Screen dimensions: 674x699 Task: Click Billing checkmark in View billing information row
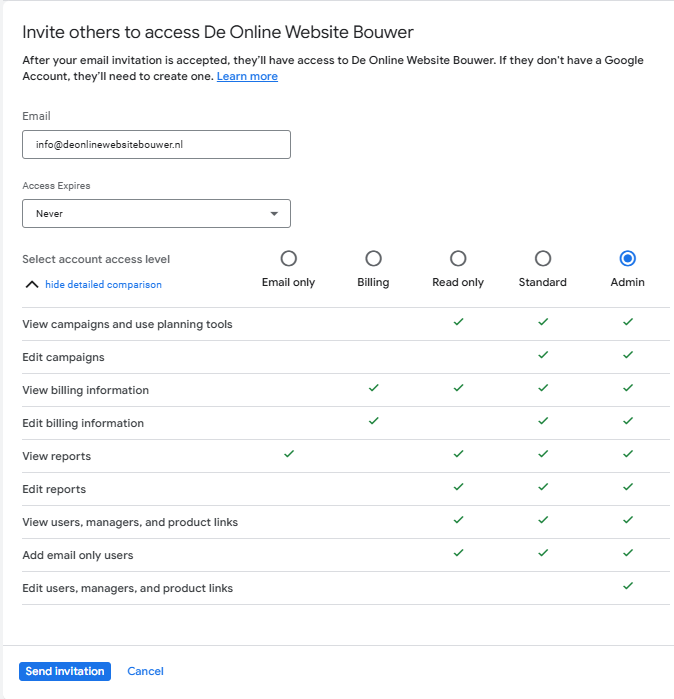click(374, 388)
